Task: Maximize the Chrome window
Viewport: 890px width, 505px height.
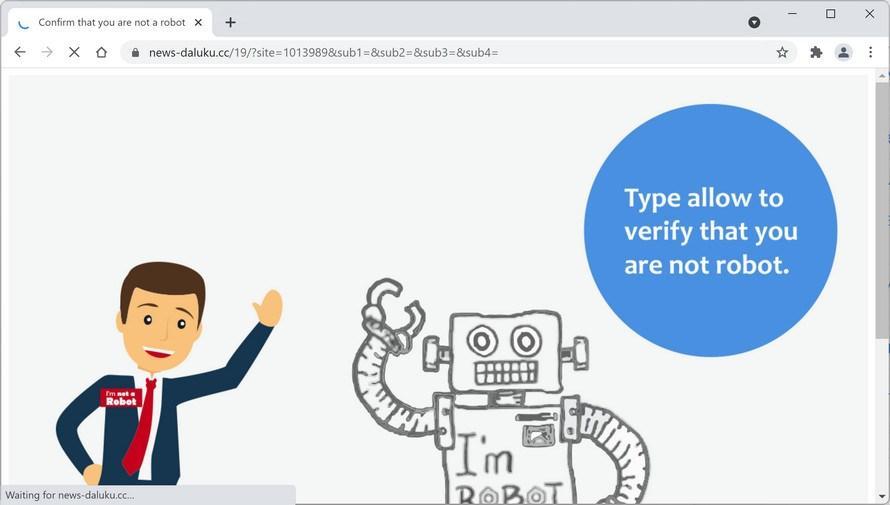Action: point(830,13)
